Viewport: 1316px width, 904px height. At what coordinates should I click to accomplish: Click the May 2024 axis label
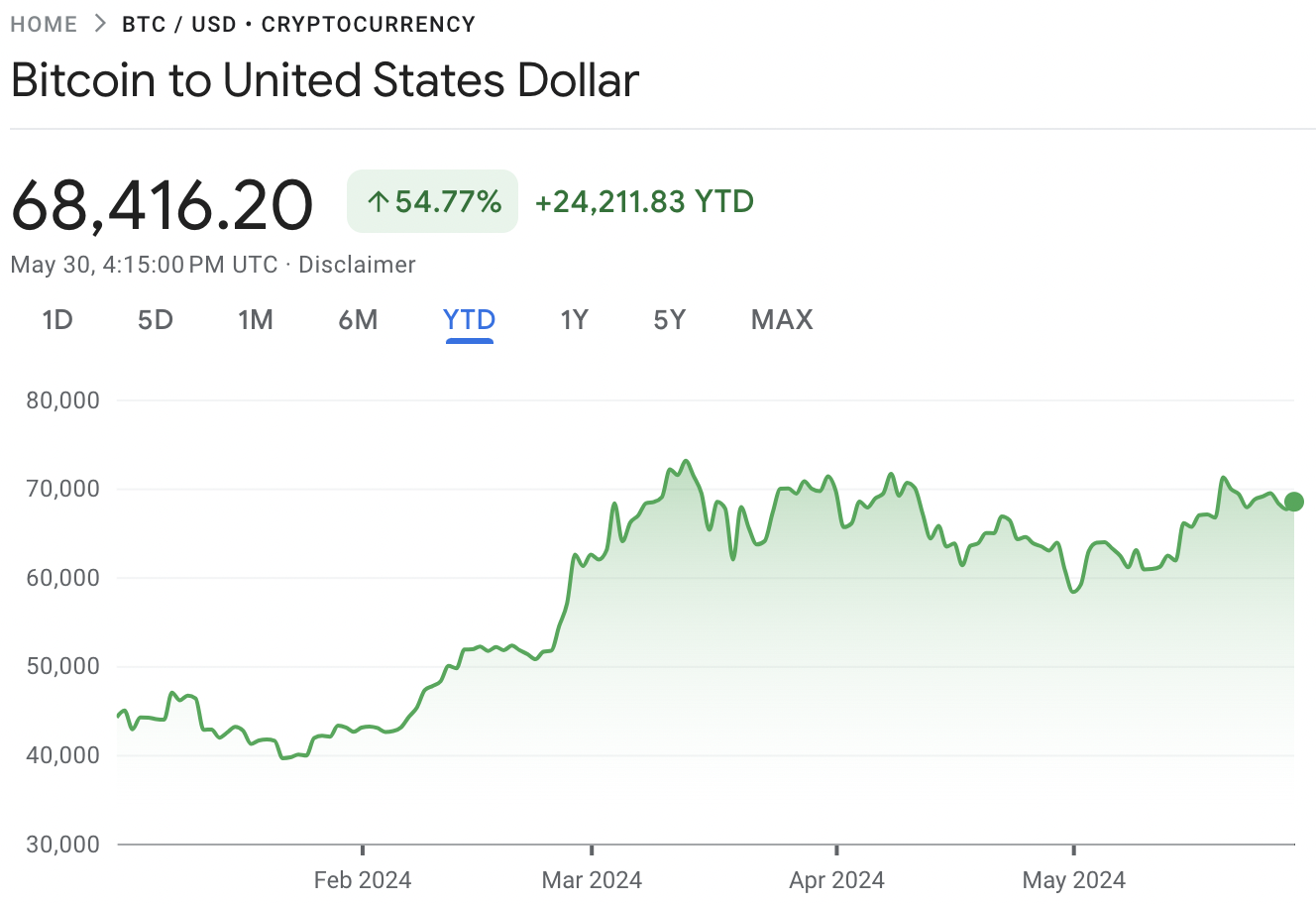tap(1073, 879)
